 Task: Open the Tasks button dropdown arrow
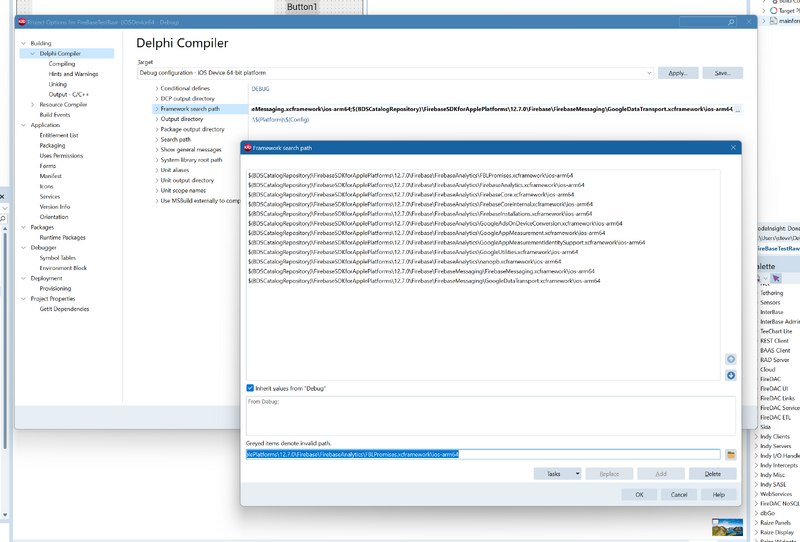click(x=577, y=474)
